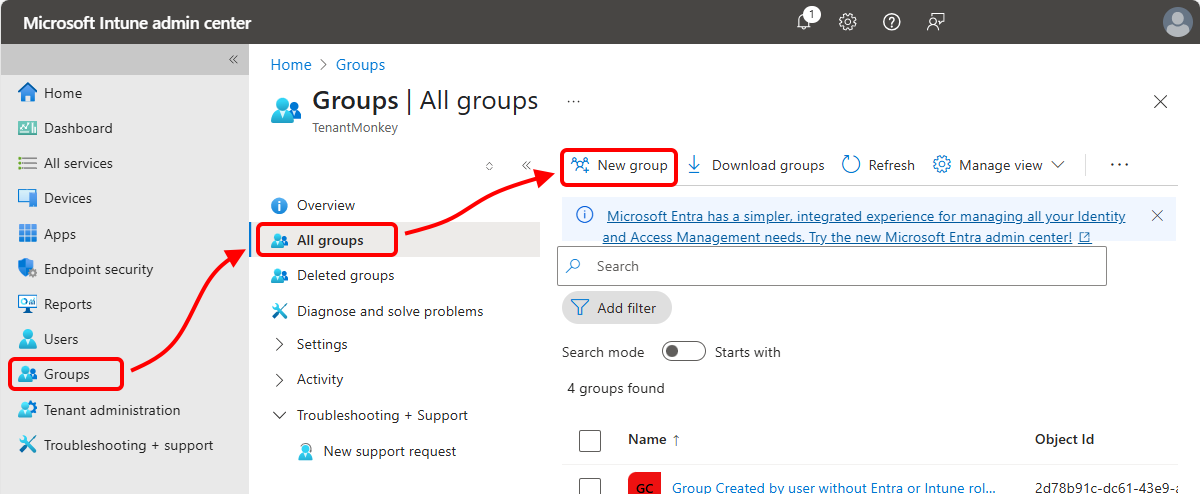The image size is (1200, 494).
Task: Open the help question mark icon
Action: pos(892,22)
